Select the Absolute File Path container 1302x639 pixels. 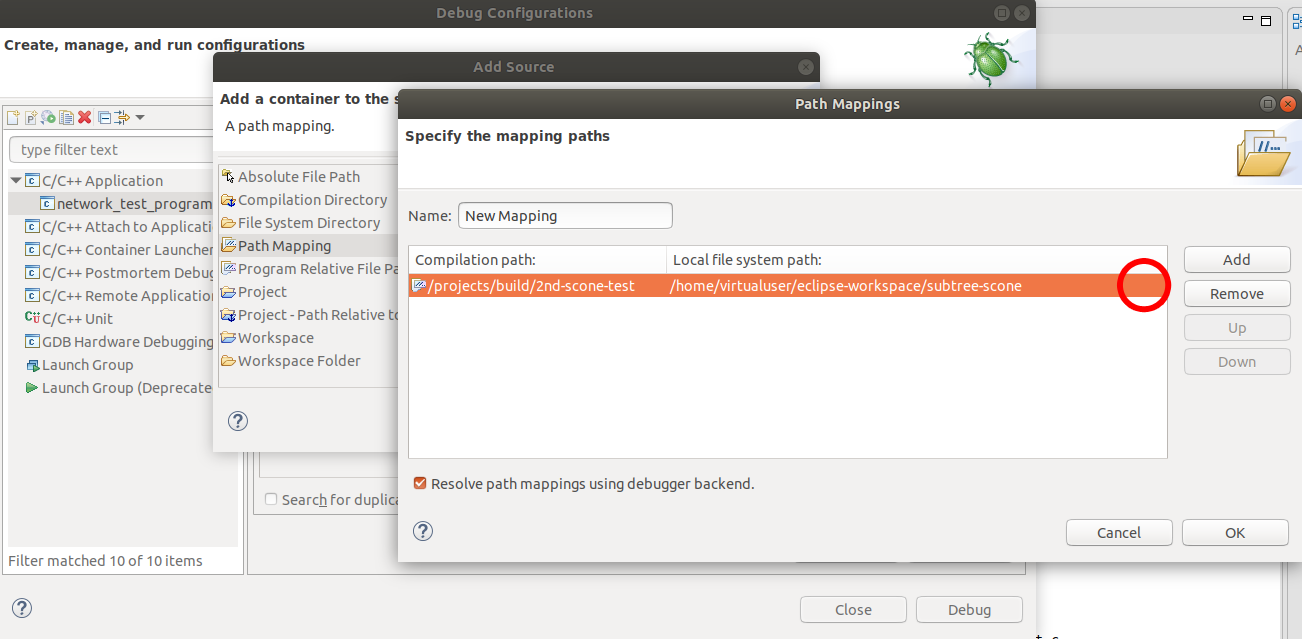299,176
